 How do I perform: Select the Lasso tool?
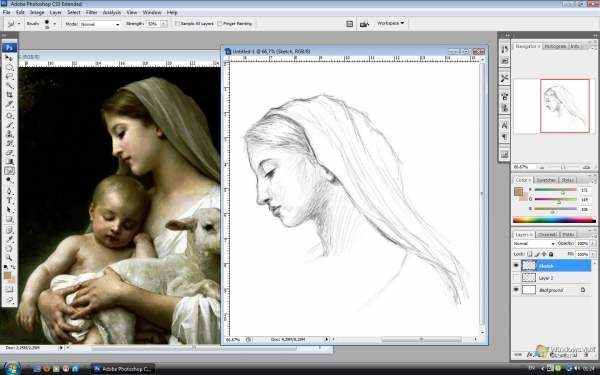[9, 77]
